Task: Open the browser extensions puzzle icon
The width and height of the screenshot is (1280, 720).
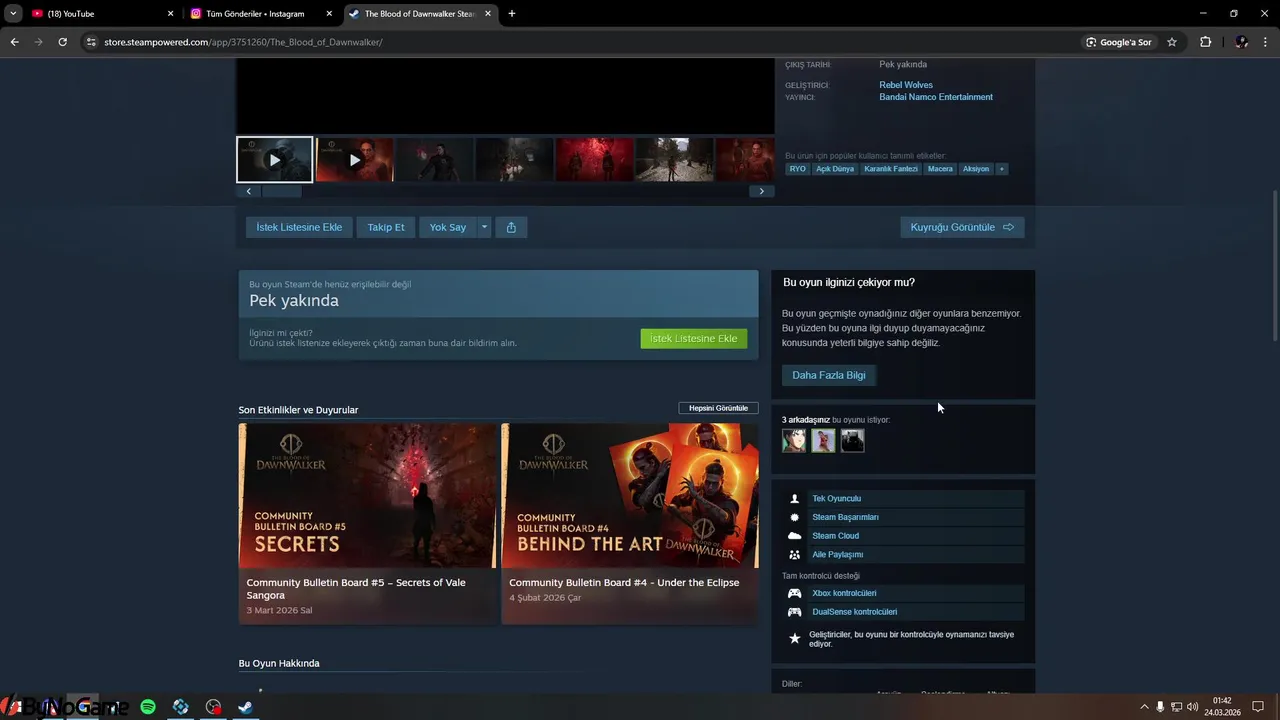Action: pyautogui.click(x=1205, y=42)
